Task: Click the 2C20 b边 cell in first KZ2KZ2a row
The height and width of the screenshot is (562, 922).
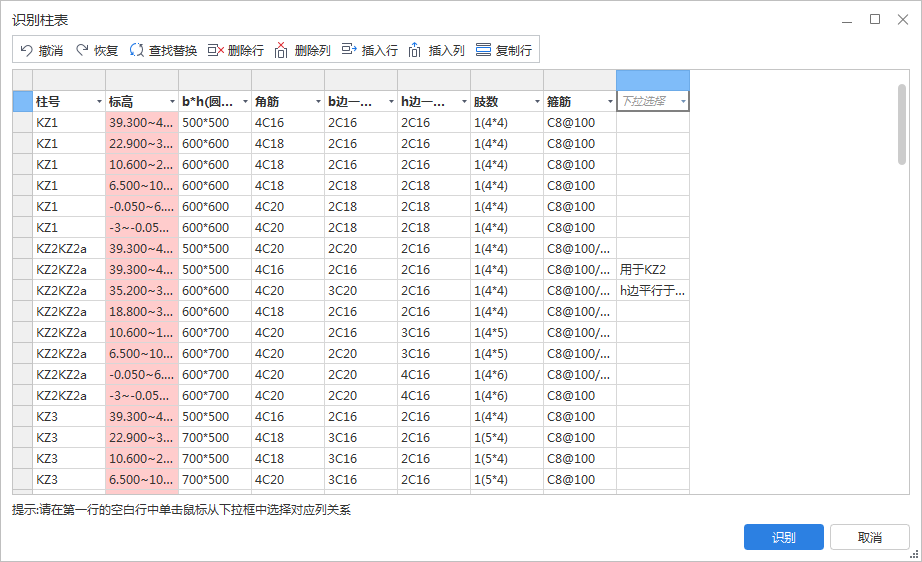Action: (x=360, y=249)
